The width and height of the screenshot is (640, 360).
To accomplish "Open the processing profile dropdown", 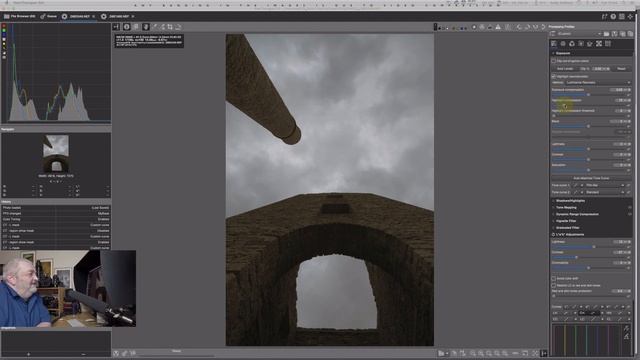I will 580,34.
